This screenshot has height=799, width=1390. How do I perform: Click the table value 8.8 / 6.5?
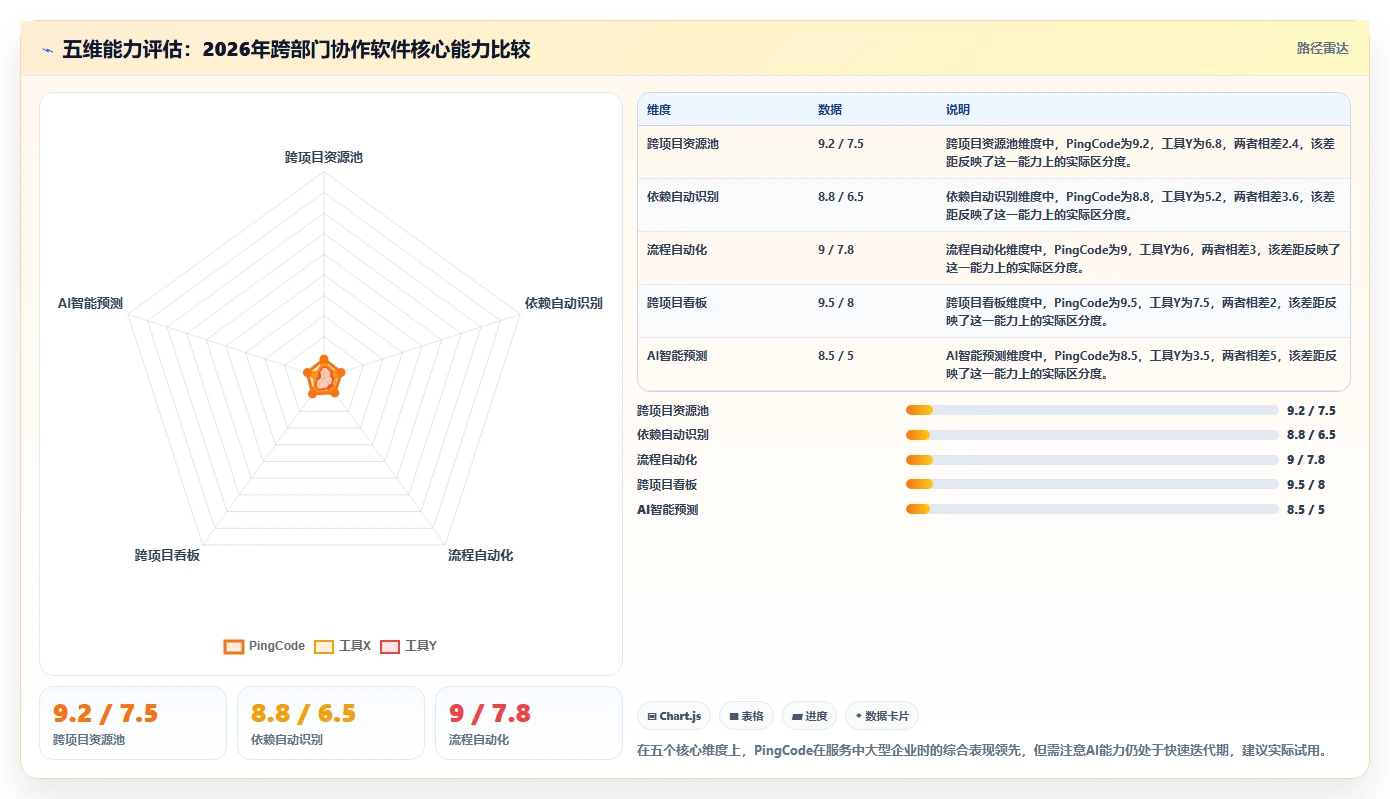[x=841, y=197]
